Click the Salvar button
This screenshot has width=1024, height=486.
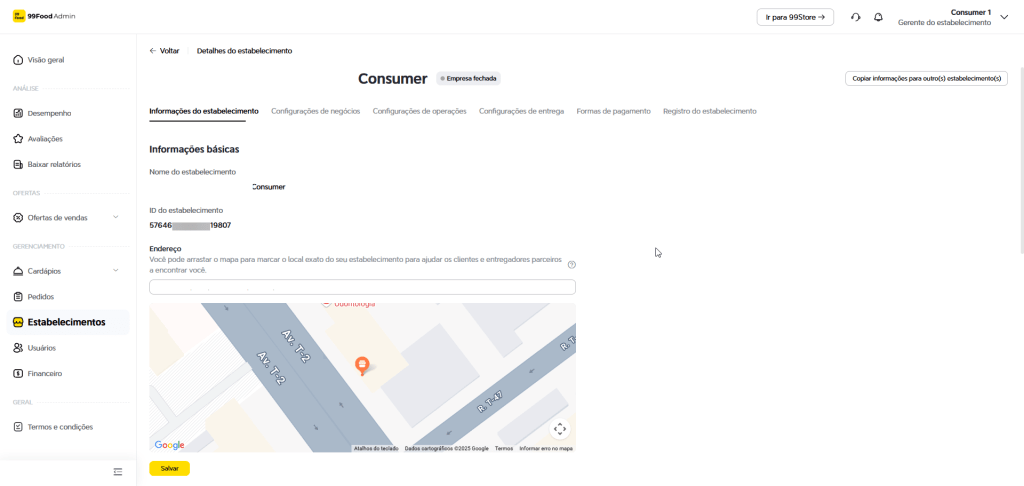[x=169, y=468]
